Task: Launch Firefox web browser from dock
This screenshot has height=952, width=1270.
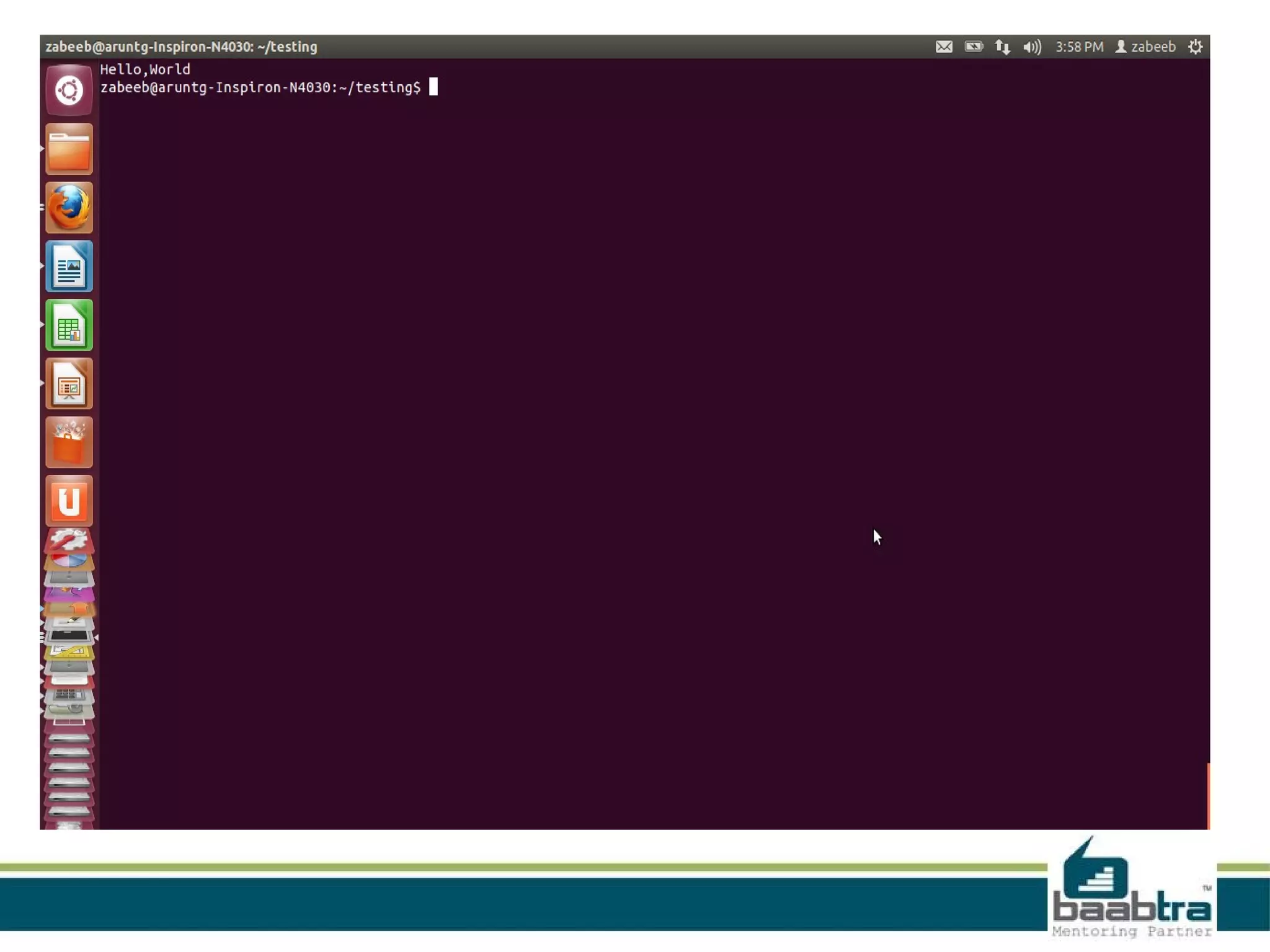Action: [x=69, y=208]
